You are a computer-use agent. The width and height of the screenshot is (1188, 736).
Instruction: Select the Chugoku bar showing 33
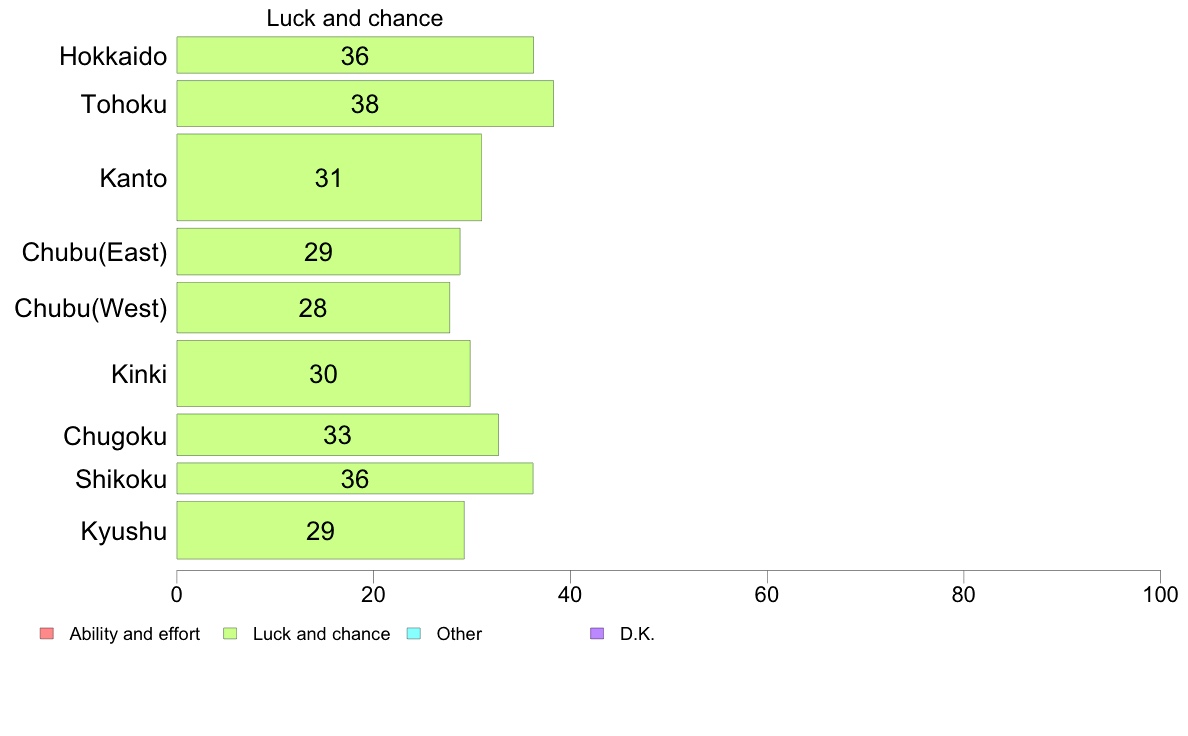[x=338, y=435]
